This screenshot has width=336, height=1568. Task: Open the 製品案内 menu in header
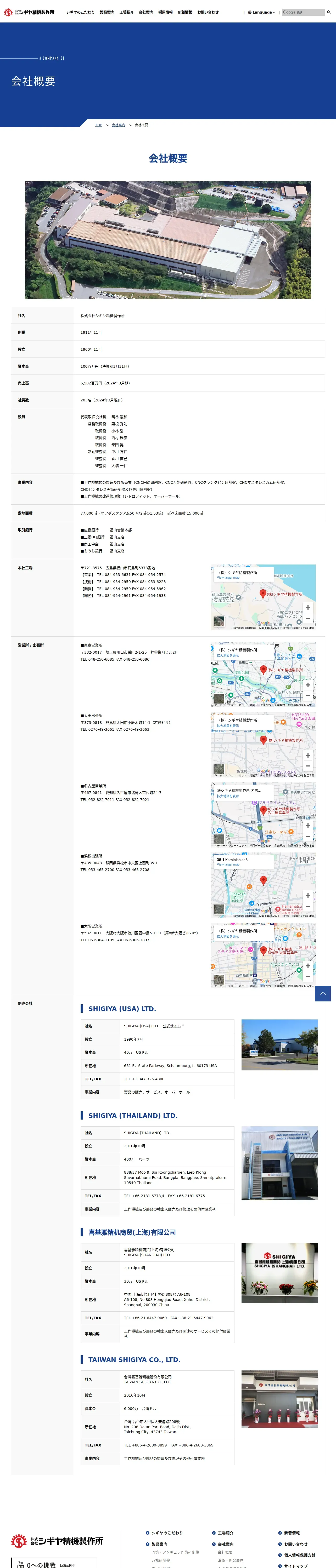tap(107, 12)
